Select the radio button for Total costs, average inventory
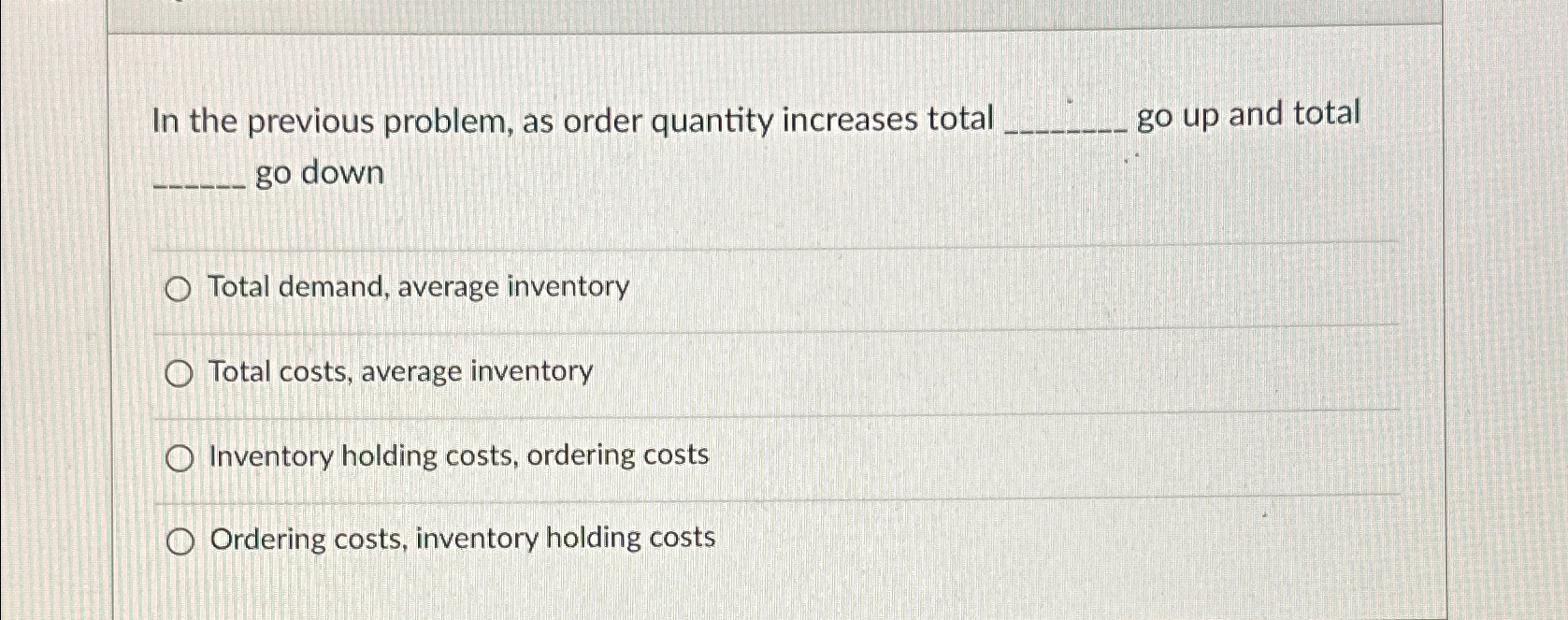Screen dimensions: 1568x620 pyautogui.click(x=178, y=373)
